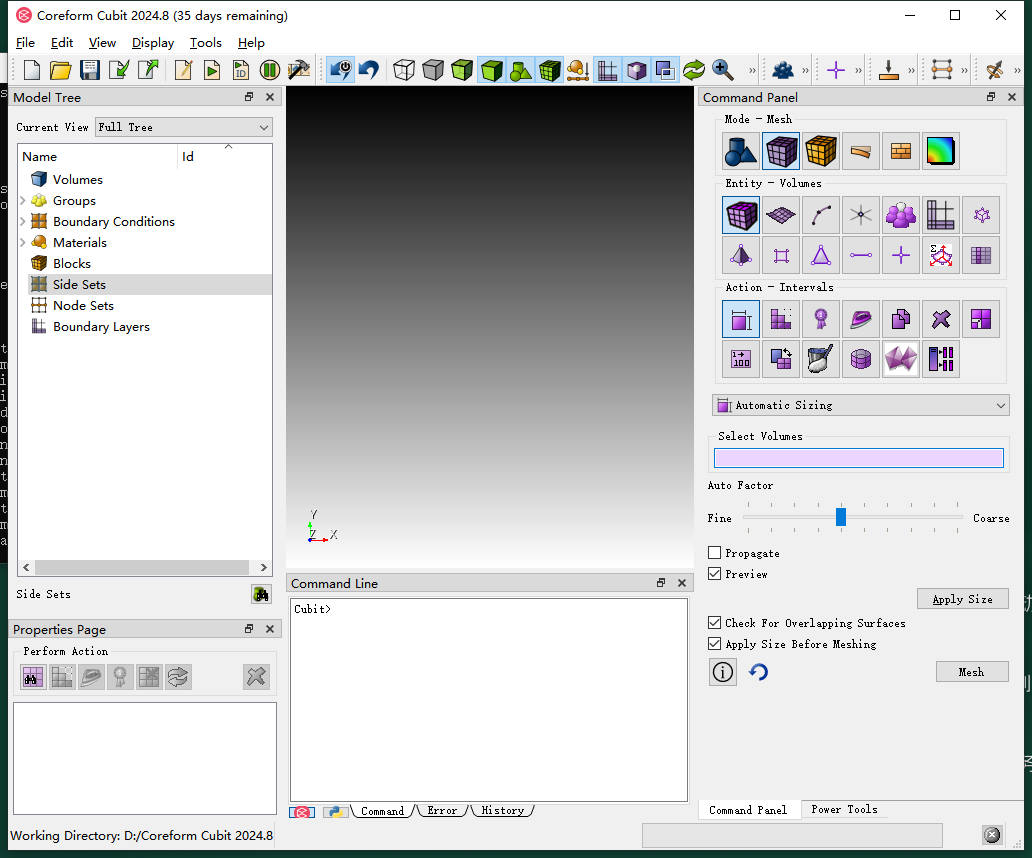
Task: Expand toolbar overflow chevron after zoom icon
Action: tap(752, 70)
